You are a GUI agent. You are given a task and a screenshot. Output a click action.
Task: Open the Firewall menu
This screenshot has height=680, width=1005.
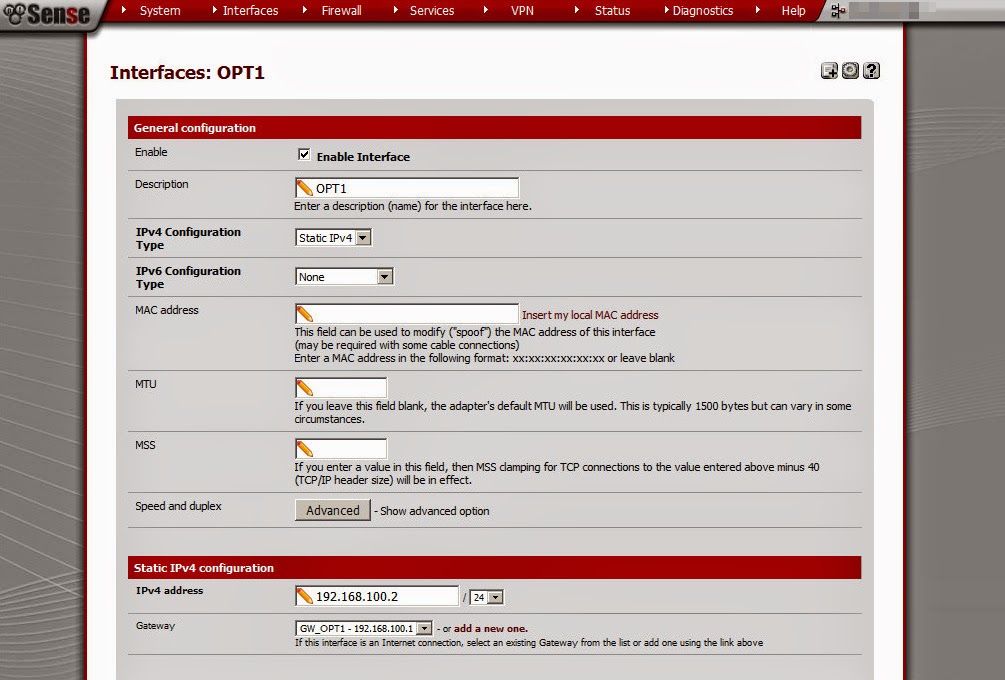(x=341, y=11)
